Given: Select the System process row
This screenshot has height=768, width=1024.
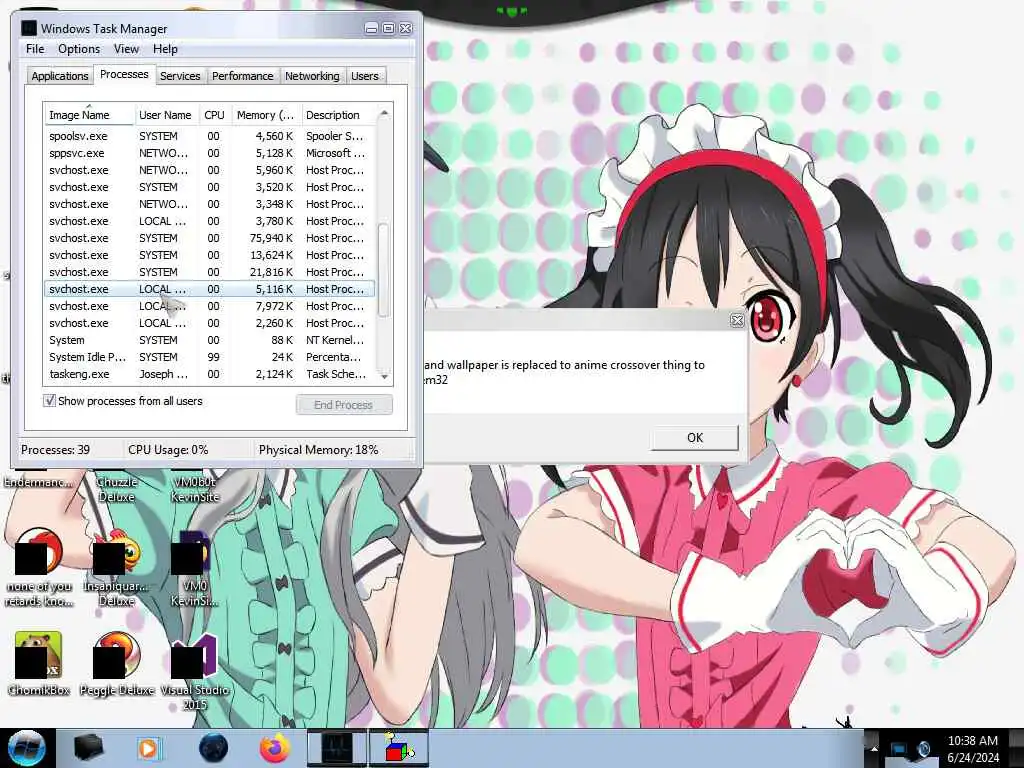Looking at the screenshot, I should 209,340.
